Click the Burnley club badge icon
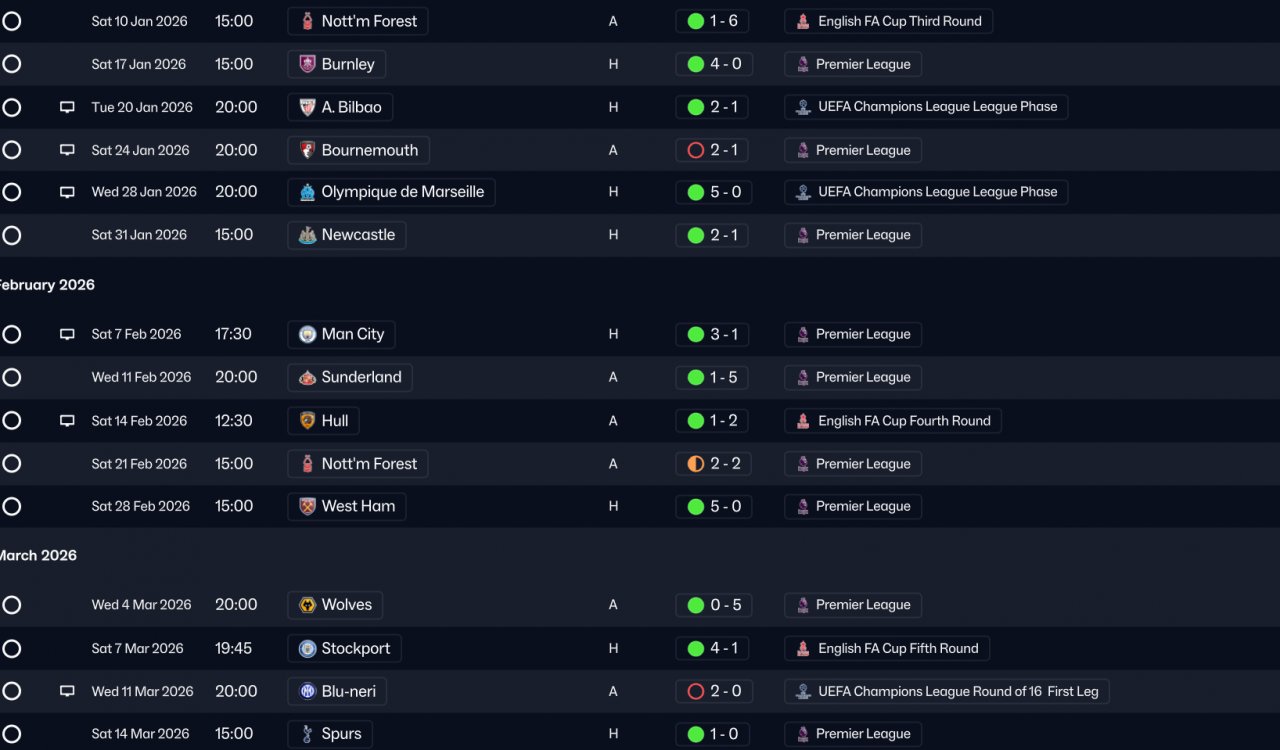Screen dimensions: 1280x750 [308, 64]
